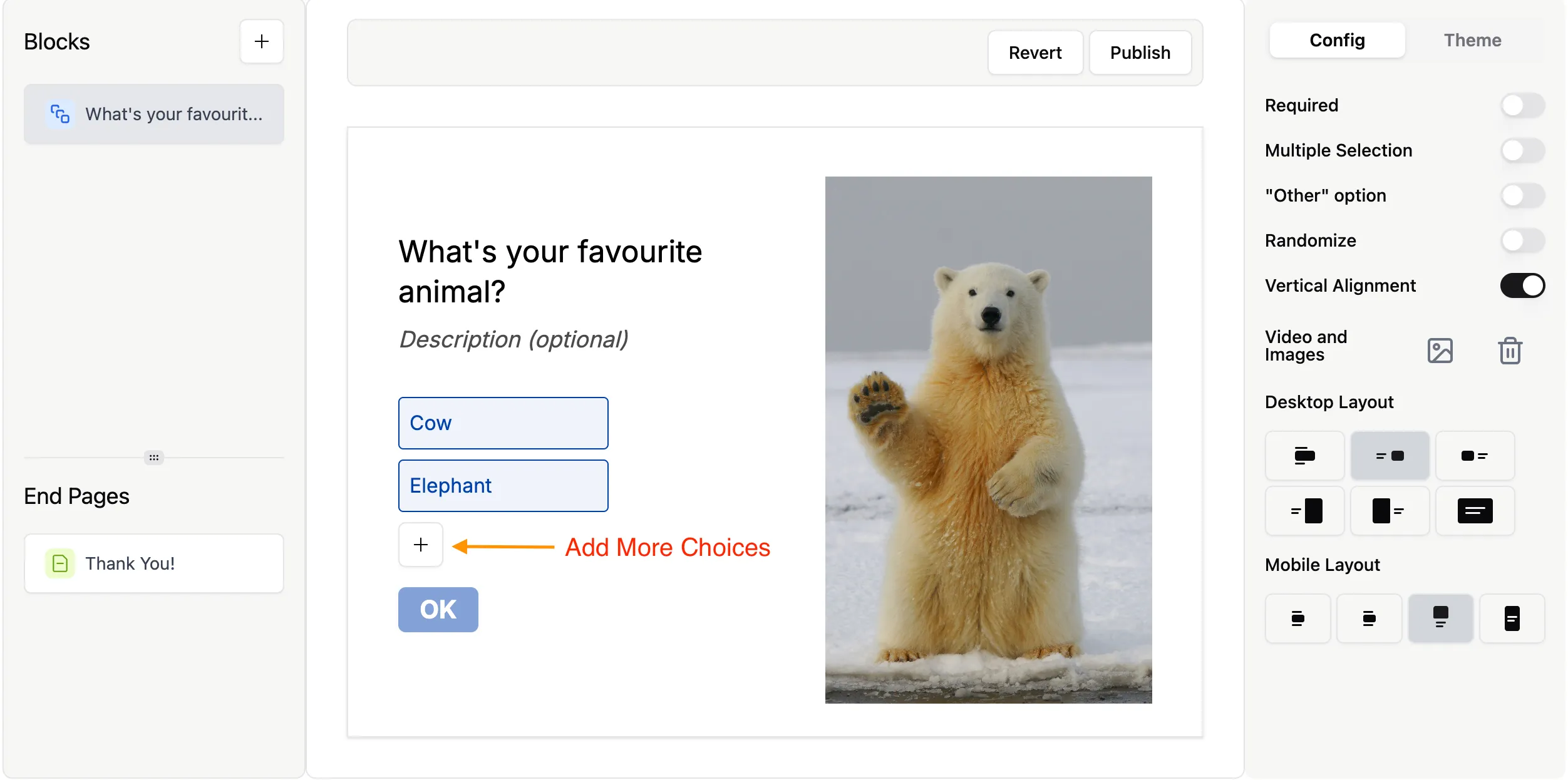Choose the desktop layout with full background image
The width and height of the screenshot is (1568, 780).
(x=1474, y=511)
